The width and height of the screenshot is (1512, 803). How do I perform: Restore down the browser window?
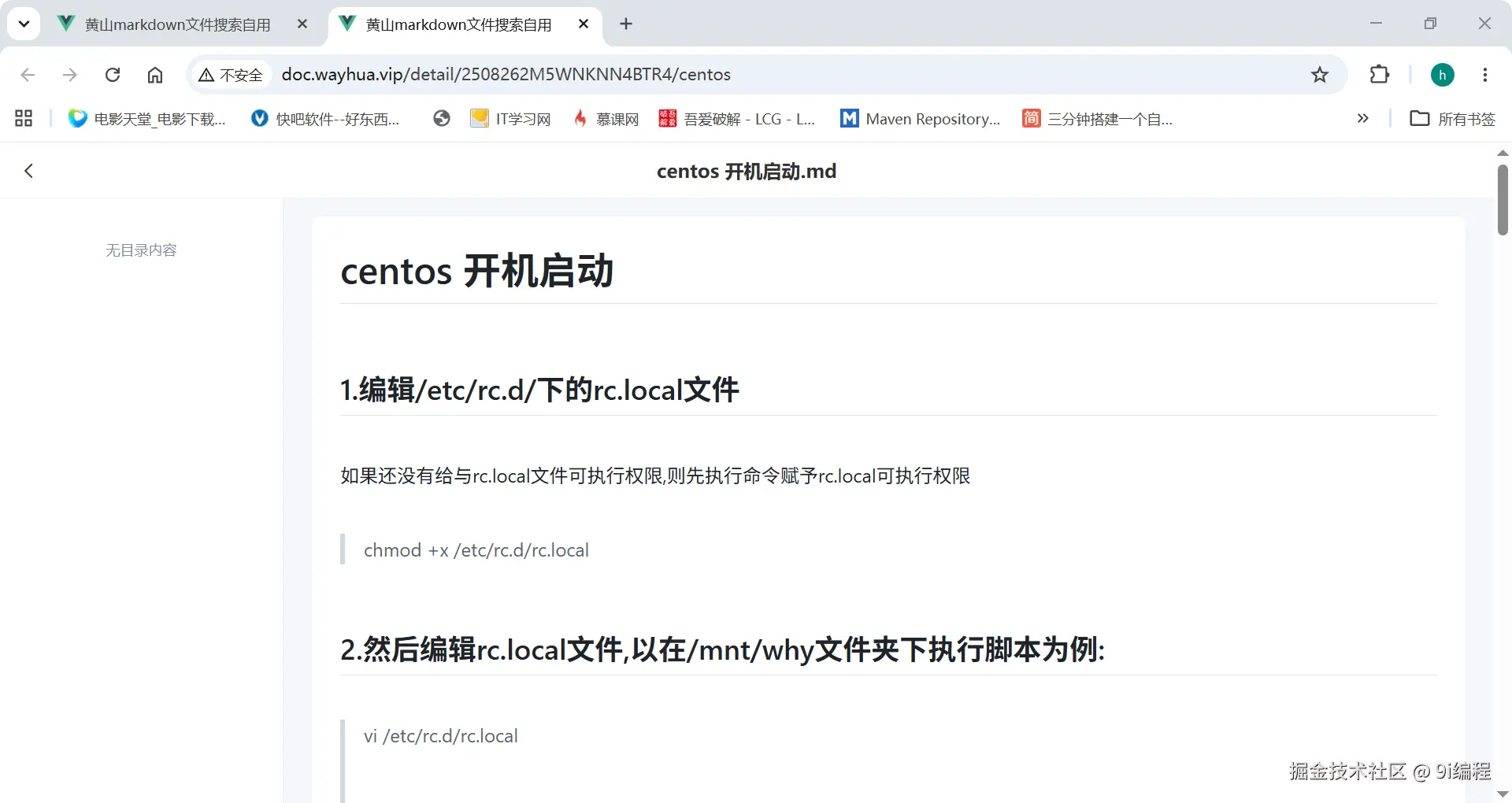point(1430,24)
